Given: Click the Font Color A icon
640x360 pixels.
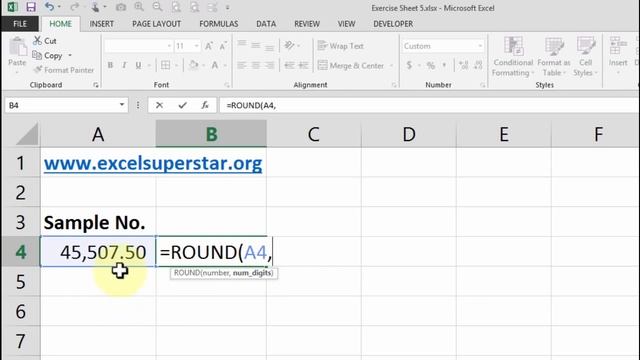Looking at the screenshot, I should (x=215, y=65).
